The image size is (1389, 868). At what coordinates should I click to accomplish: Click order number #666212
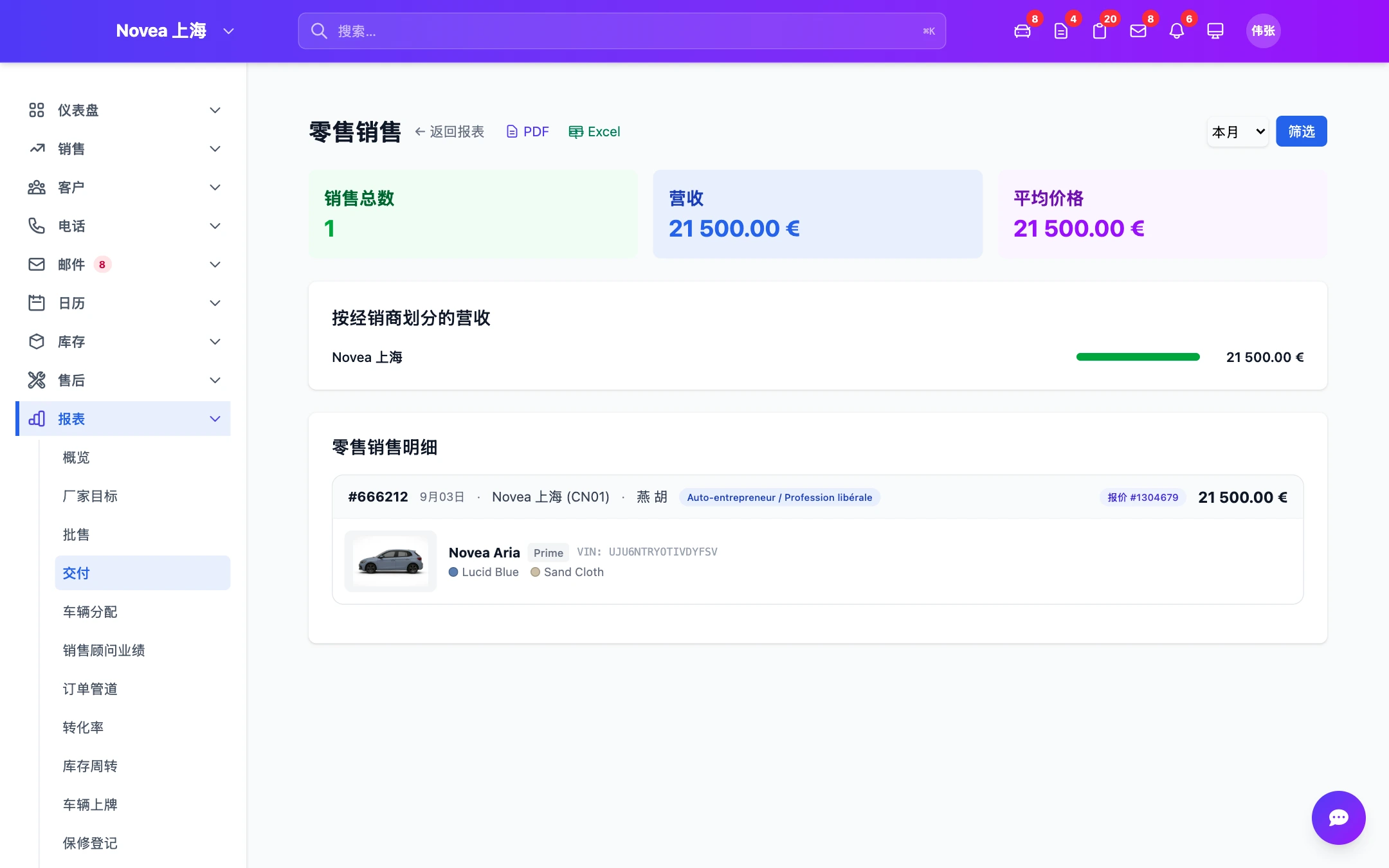click(x=378, y=497)
